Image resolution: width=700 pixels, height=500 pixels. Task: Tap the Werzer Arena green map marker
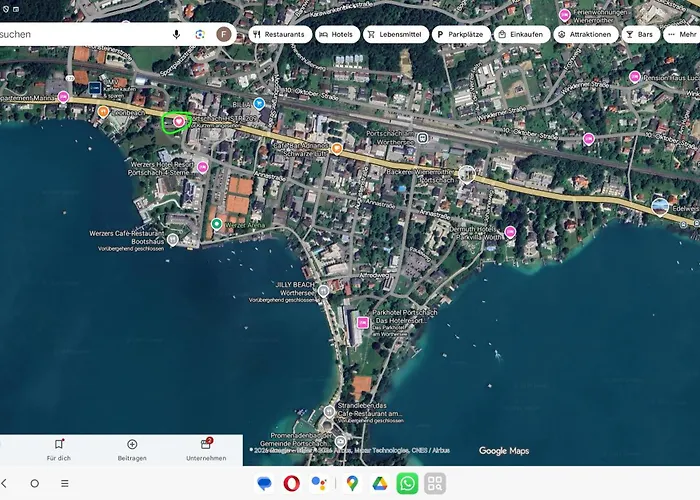[x=216, y=224]
